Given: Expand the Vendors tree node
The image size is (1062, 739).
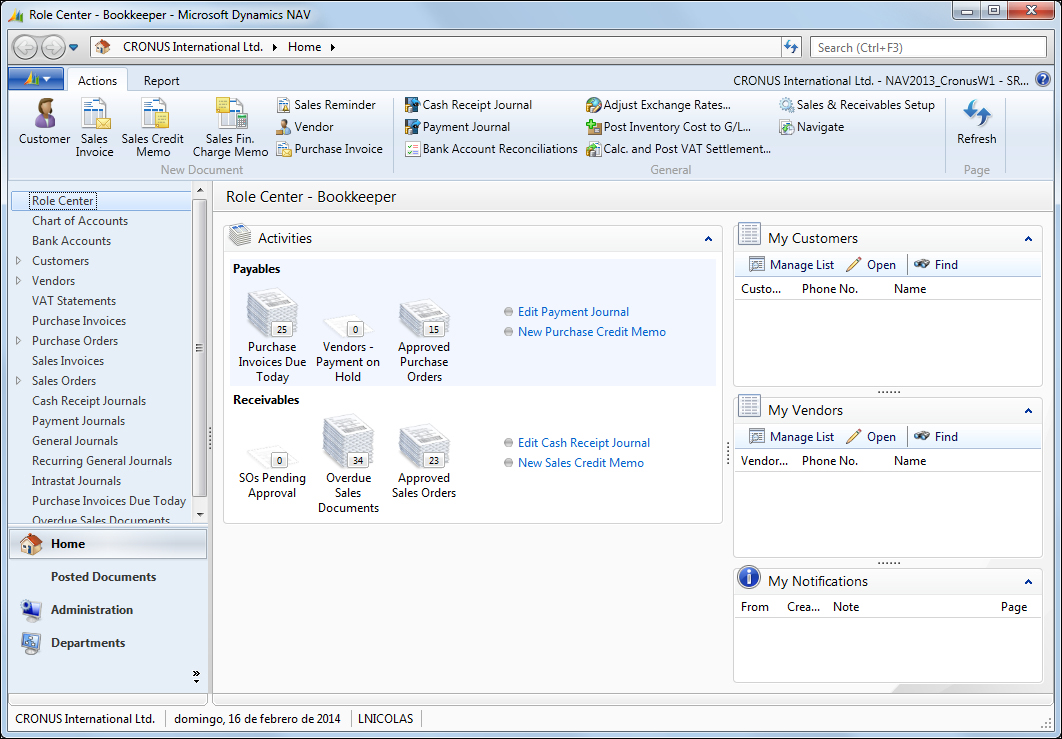Looking at the screenshot, I should [18, 280].
